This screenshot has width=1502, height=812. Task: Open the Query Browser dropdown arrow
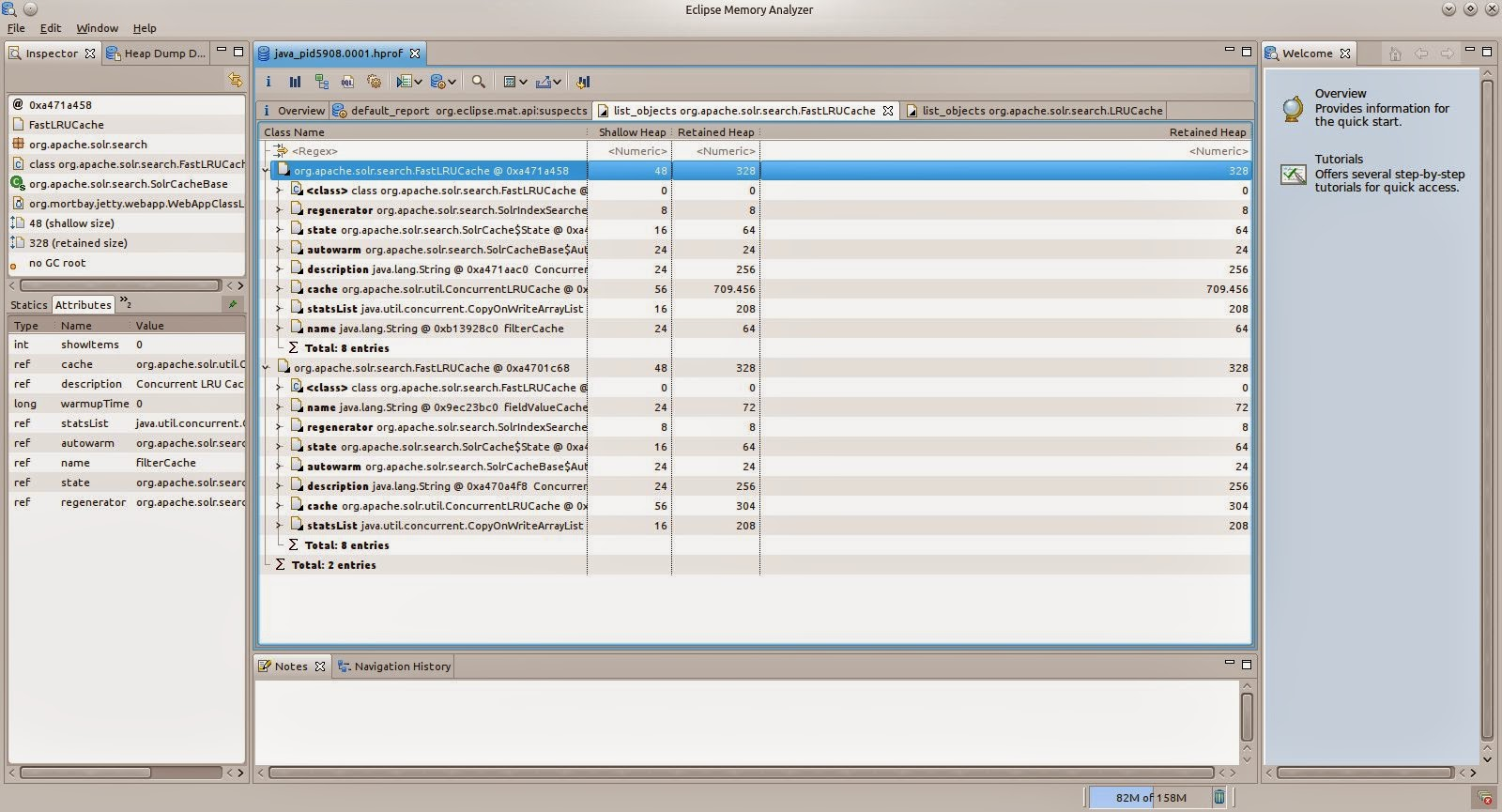tap(452, 83)
